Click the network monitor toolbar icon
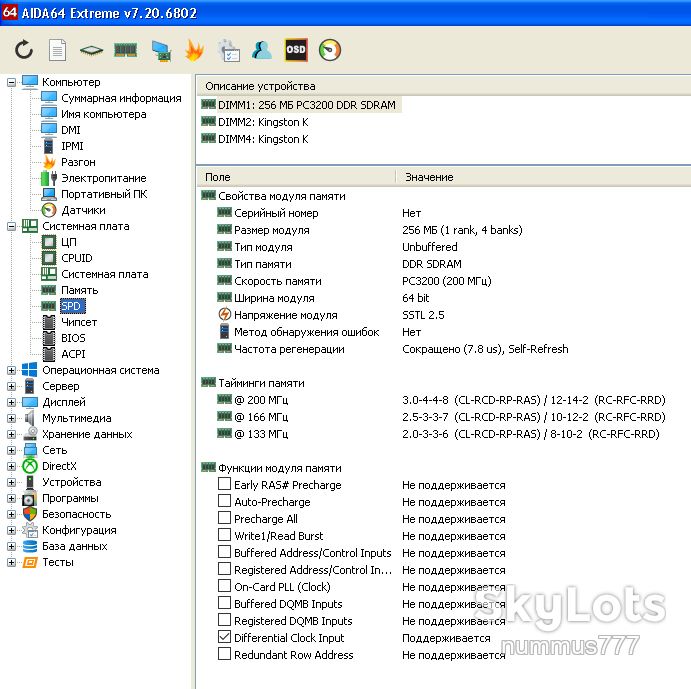 (161, 51)
